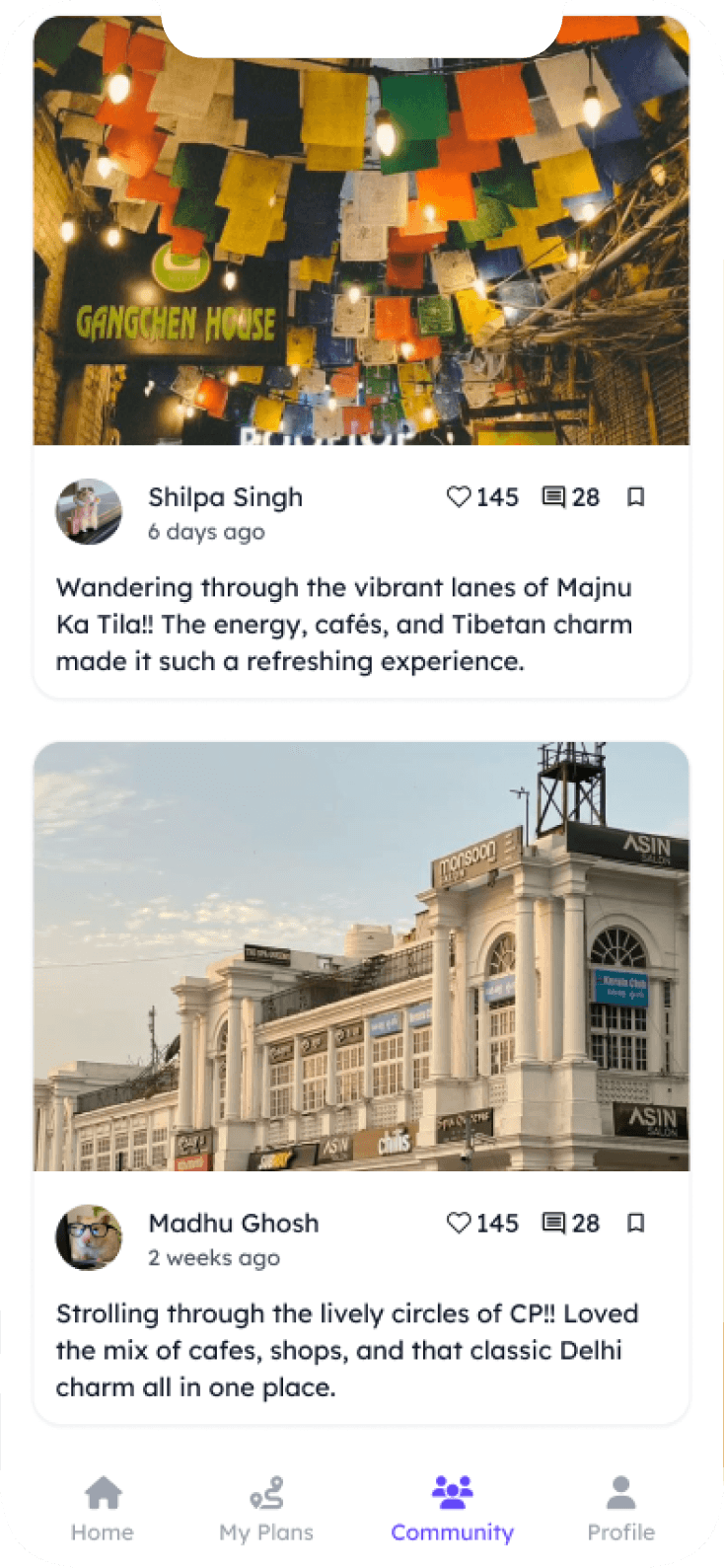Screen dimensions: 724x1568
Task: Click the Shilpa Singh username
Action: point(226,497)
